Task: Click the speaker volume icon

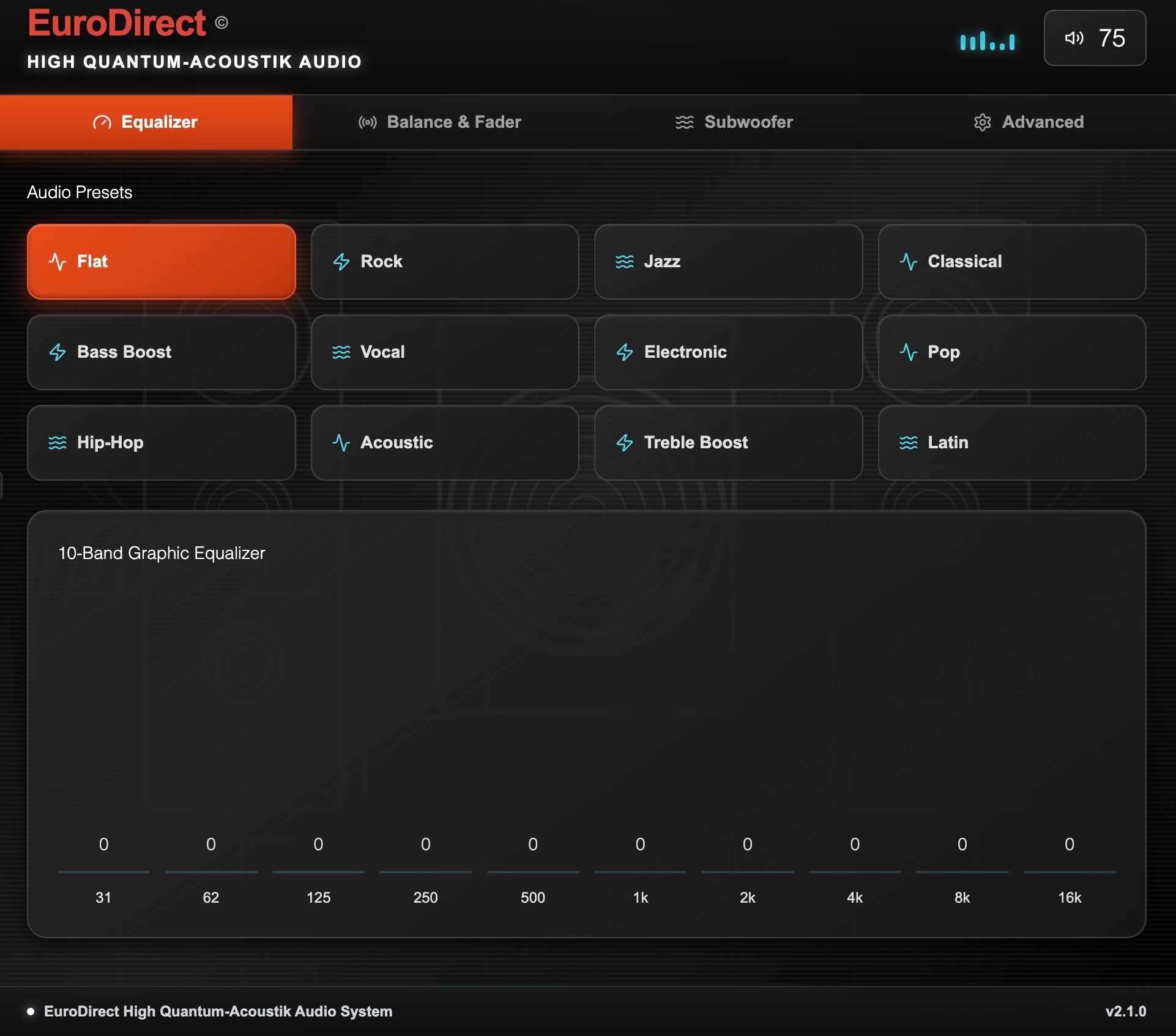Action: 1074,39
